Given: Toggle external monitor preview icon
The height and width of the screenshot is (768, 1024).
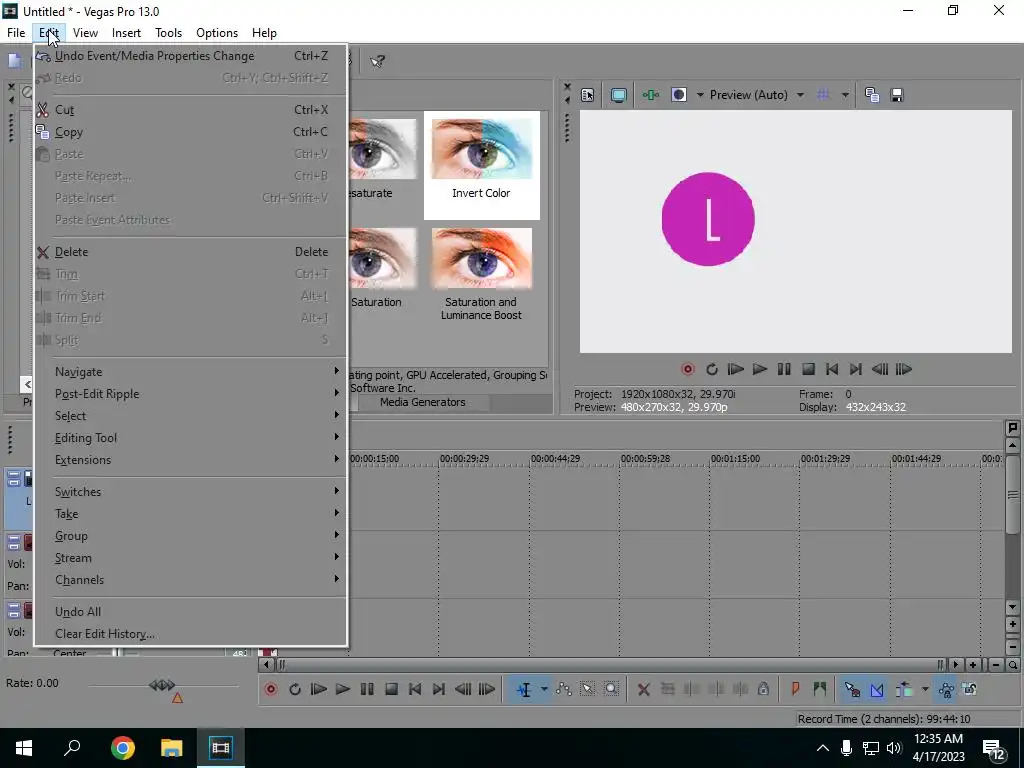Looking at the screenshot, I should (618, 95).
